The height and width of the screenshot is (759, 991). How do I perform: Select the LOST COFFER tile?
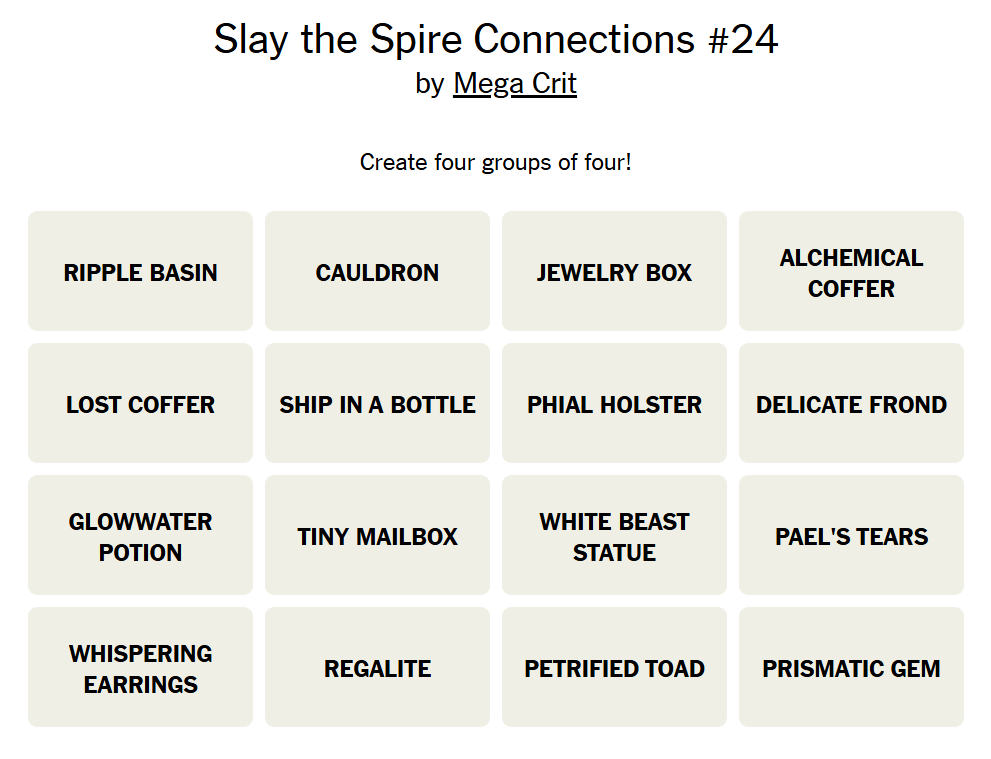coord(140,403)
